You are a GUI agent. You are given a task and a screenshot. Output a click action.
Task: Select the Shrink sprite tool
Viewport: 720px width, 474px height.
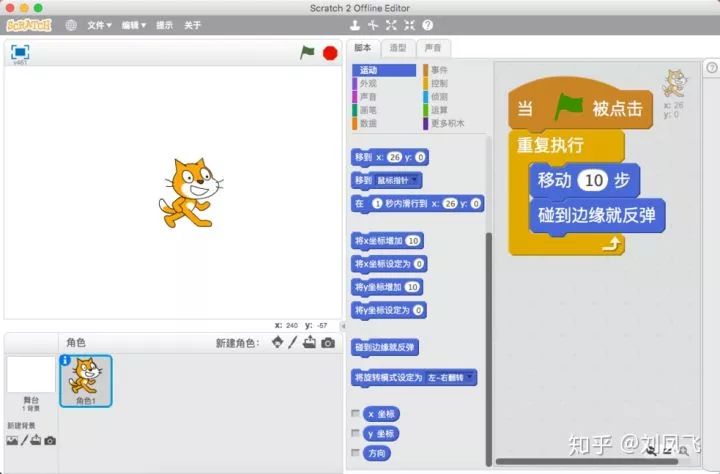tap(409, 25)
